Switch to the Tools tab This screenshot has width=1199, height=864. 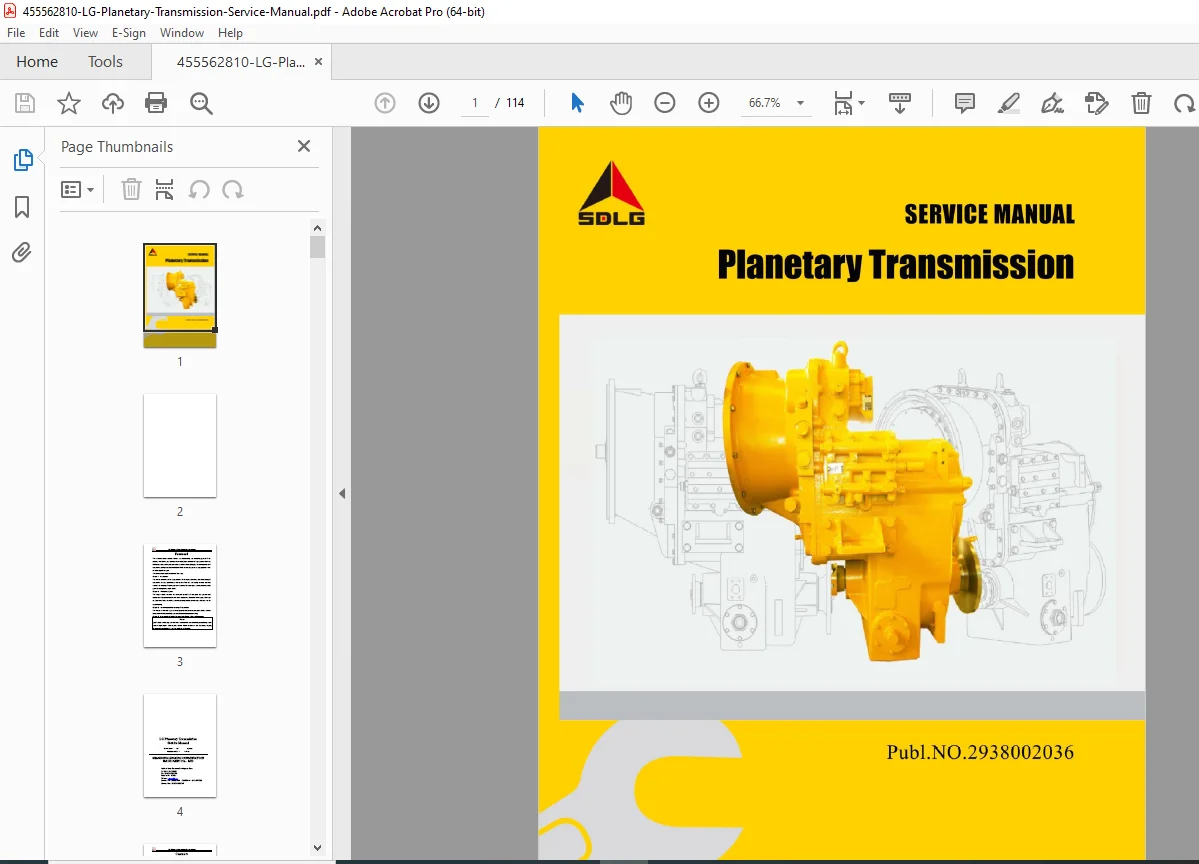[x=106, y=61]
